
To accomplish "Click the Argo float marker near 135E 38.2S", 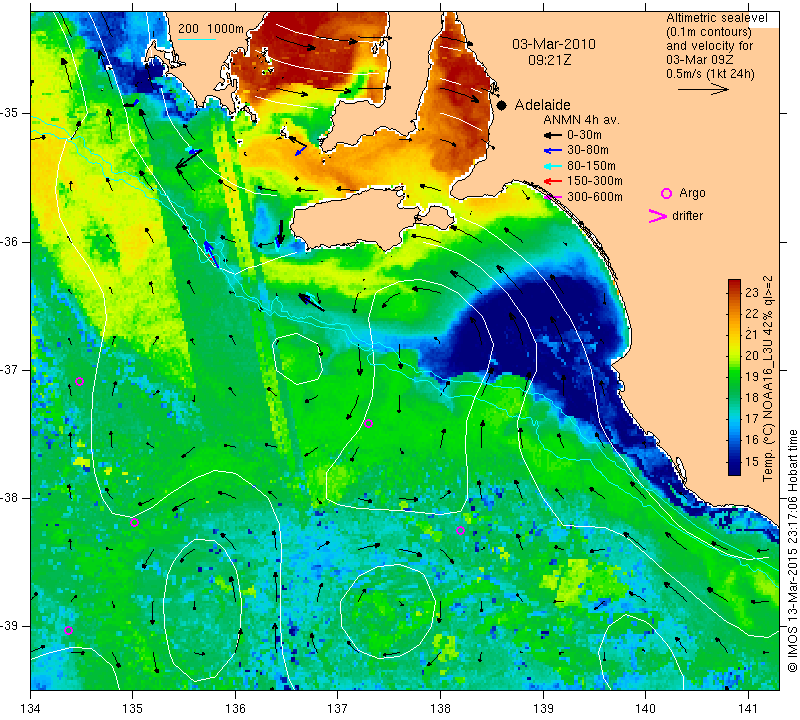I will pos(135,522).
